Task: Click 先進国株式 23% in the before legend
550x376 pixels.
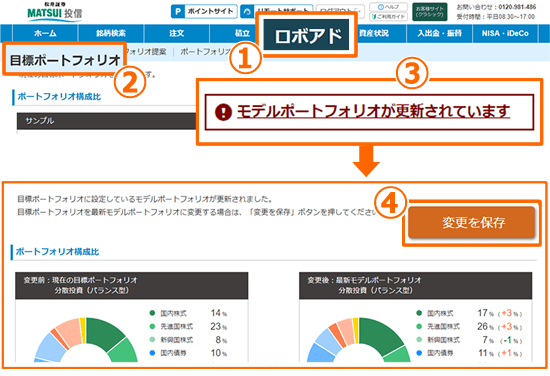Action: [x=188, y=327]
